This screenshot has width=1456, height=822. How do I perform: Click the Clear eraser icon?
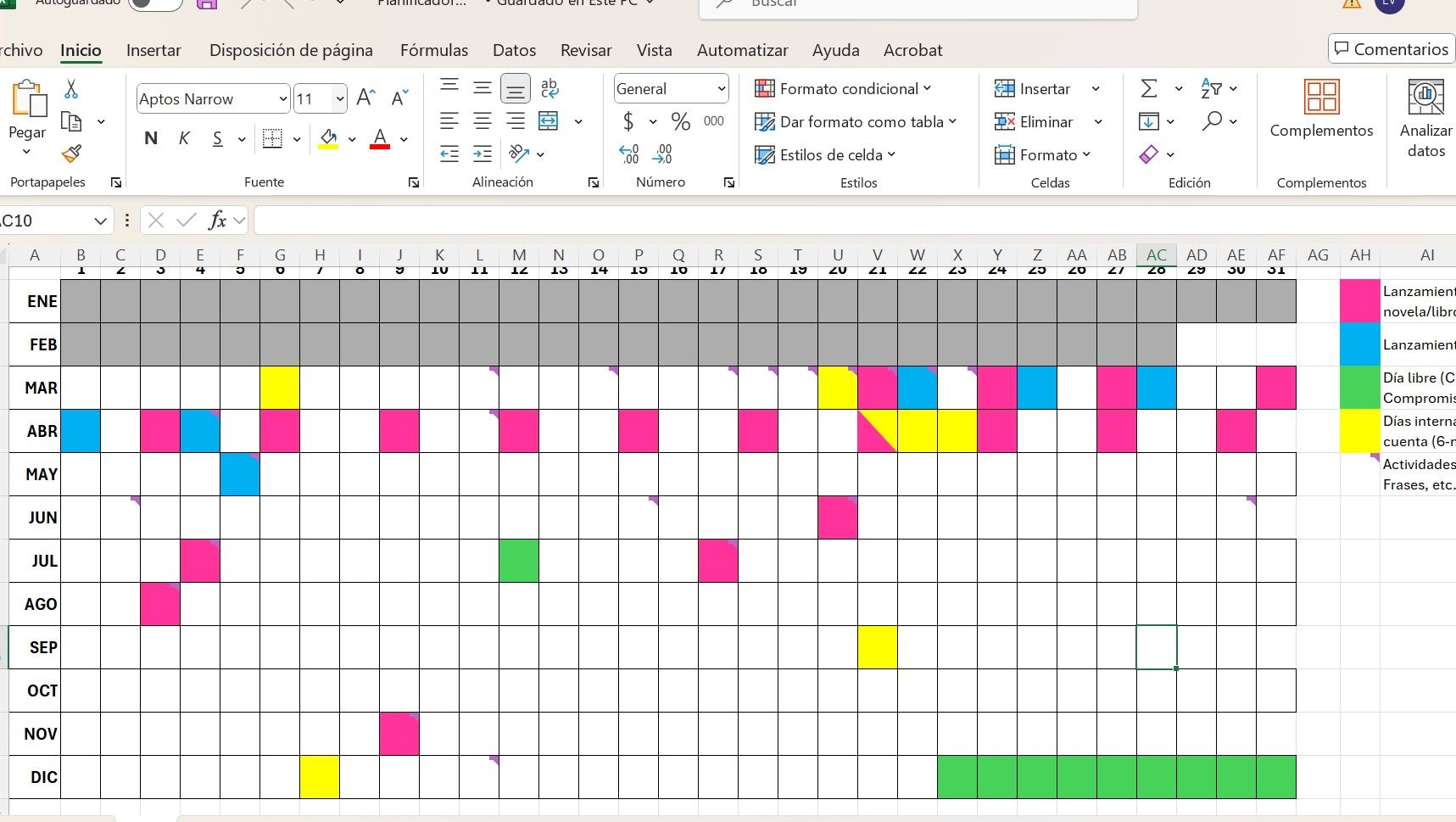[1149, 154]
